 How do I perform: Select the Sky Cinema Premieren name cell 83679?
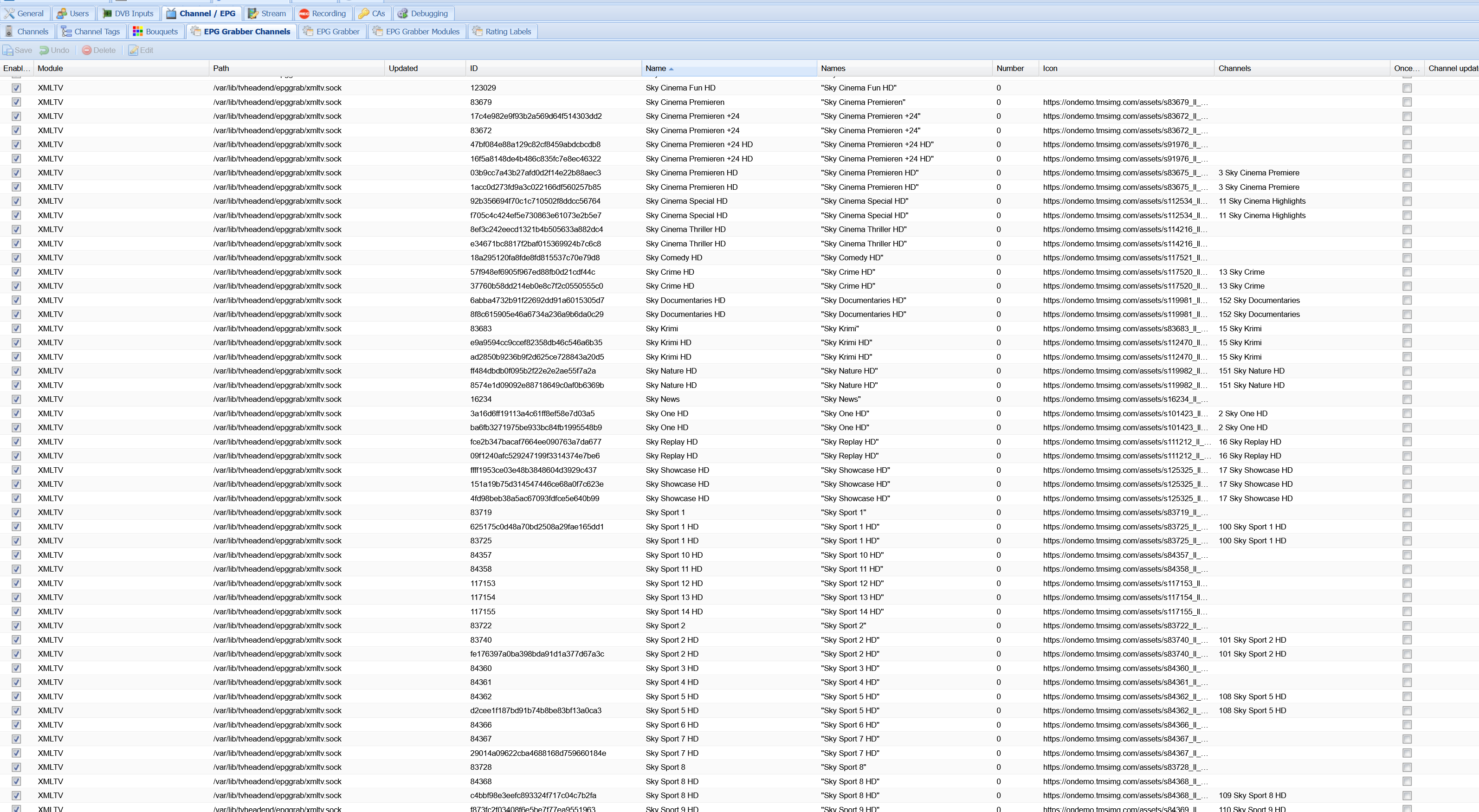[729, 102]
